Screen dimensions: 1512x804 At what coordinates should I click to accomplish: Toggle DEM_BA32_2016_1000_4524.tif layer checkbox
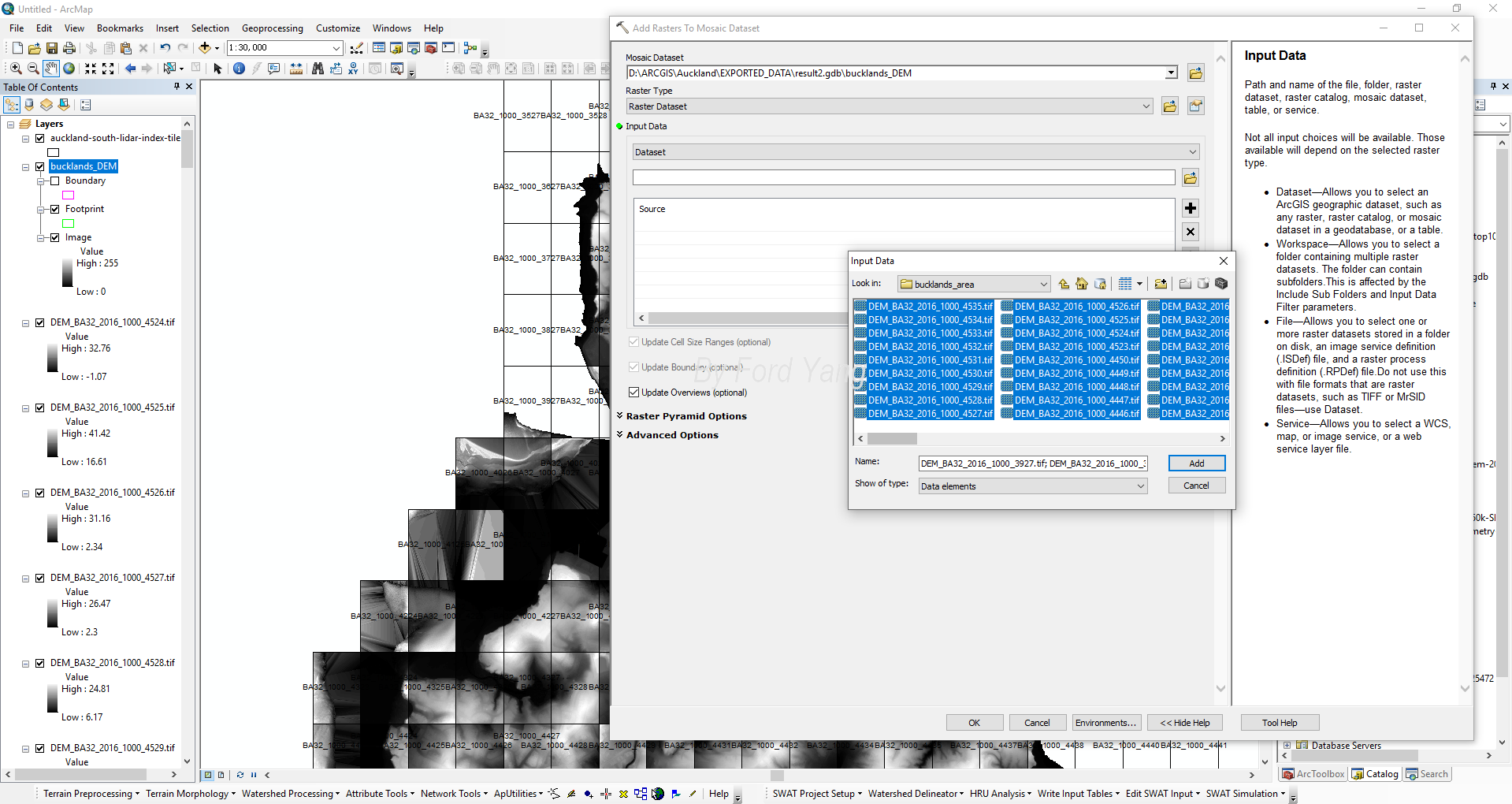40,322
